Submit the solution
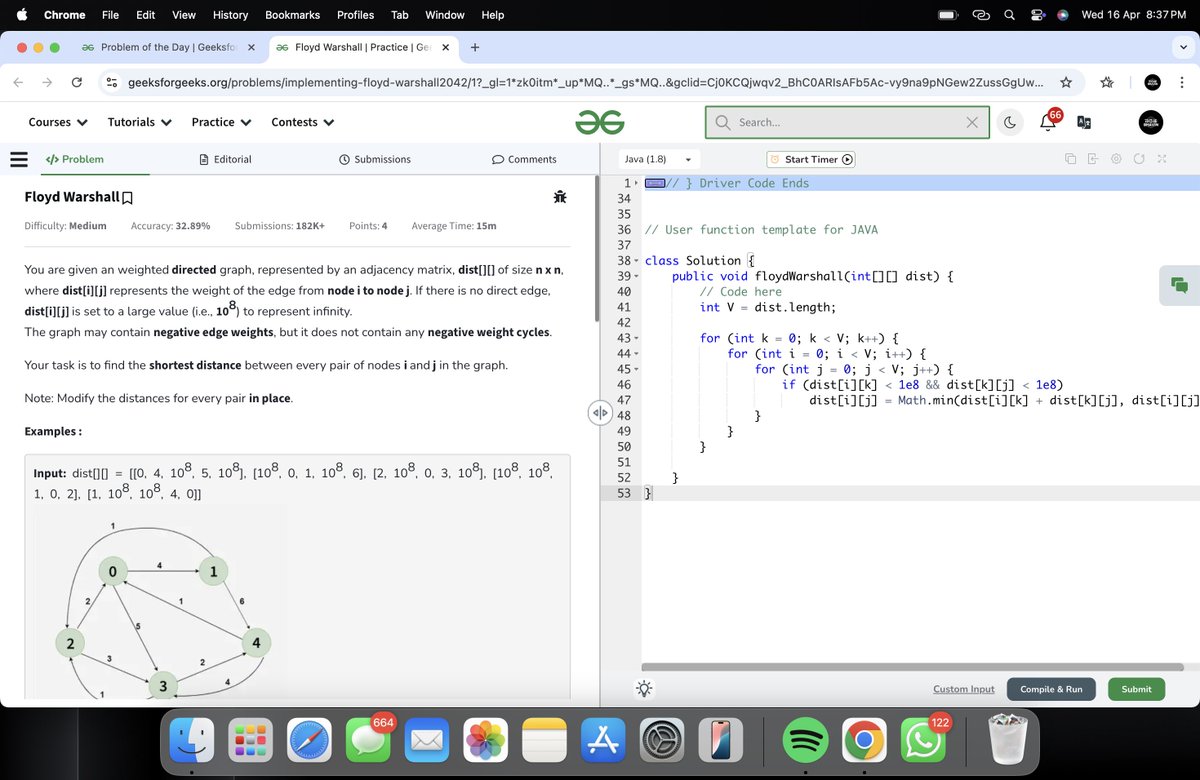 tap(1136, 689)
